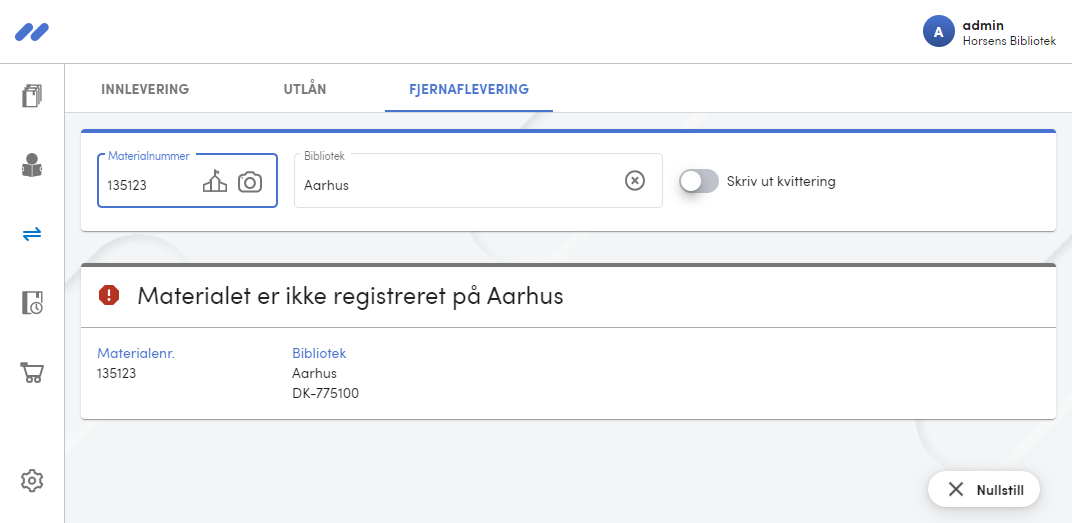This screenshot has width=1072, height=523.
Task: Open the patron reader sidebar icon
Action: coord(32,165)
